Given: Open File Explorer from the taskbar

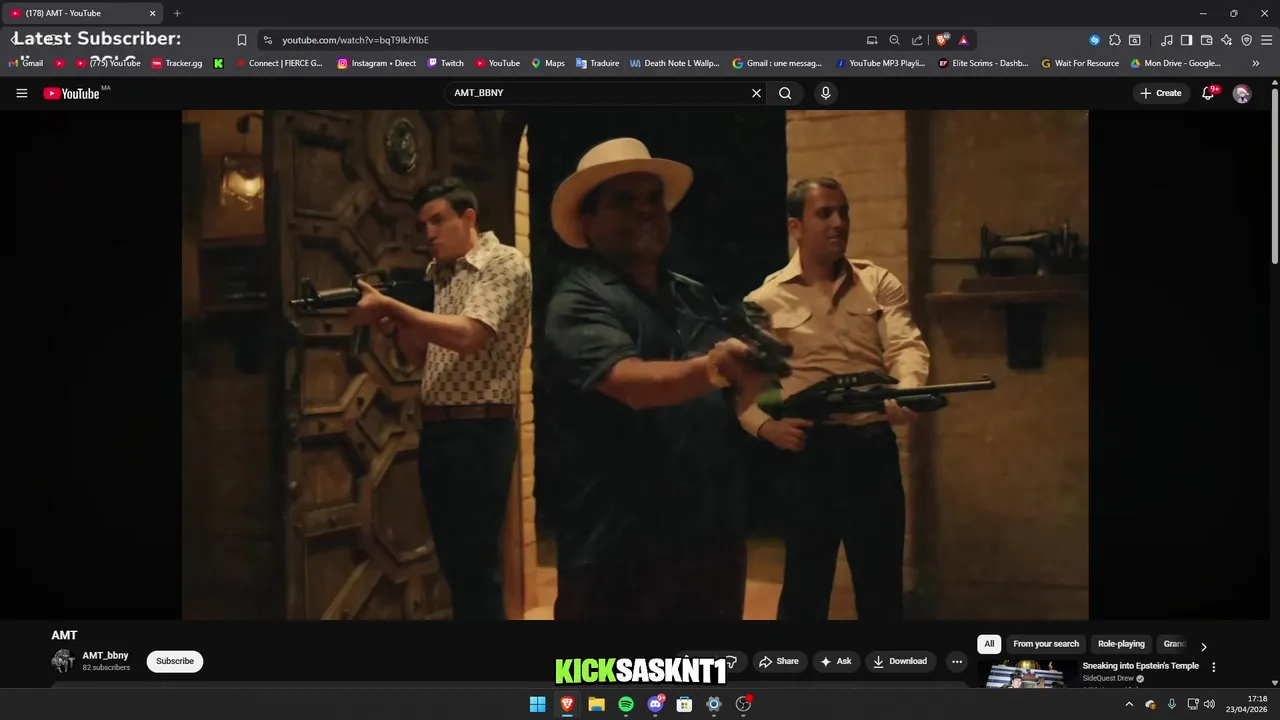Looking at the screenshot, I should pyautogui.click(x=596, y=704).
